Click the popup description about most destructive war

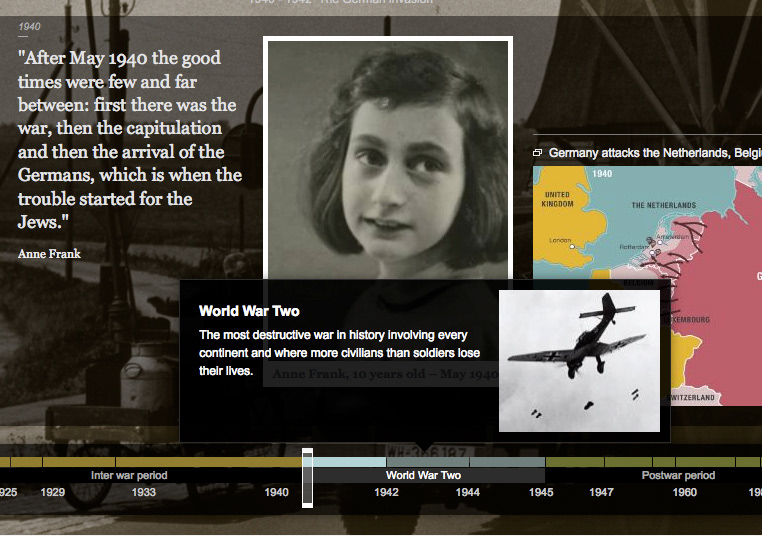tap(339, 353)
